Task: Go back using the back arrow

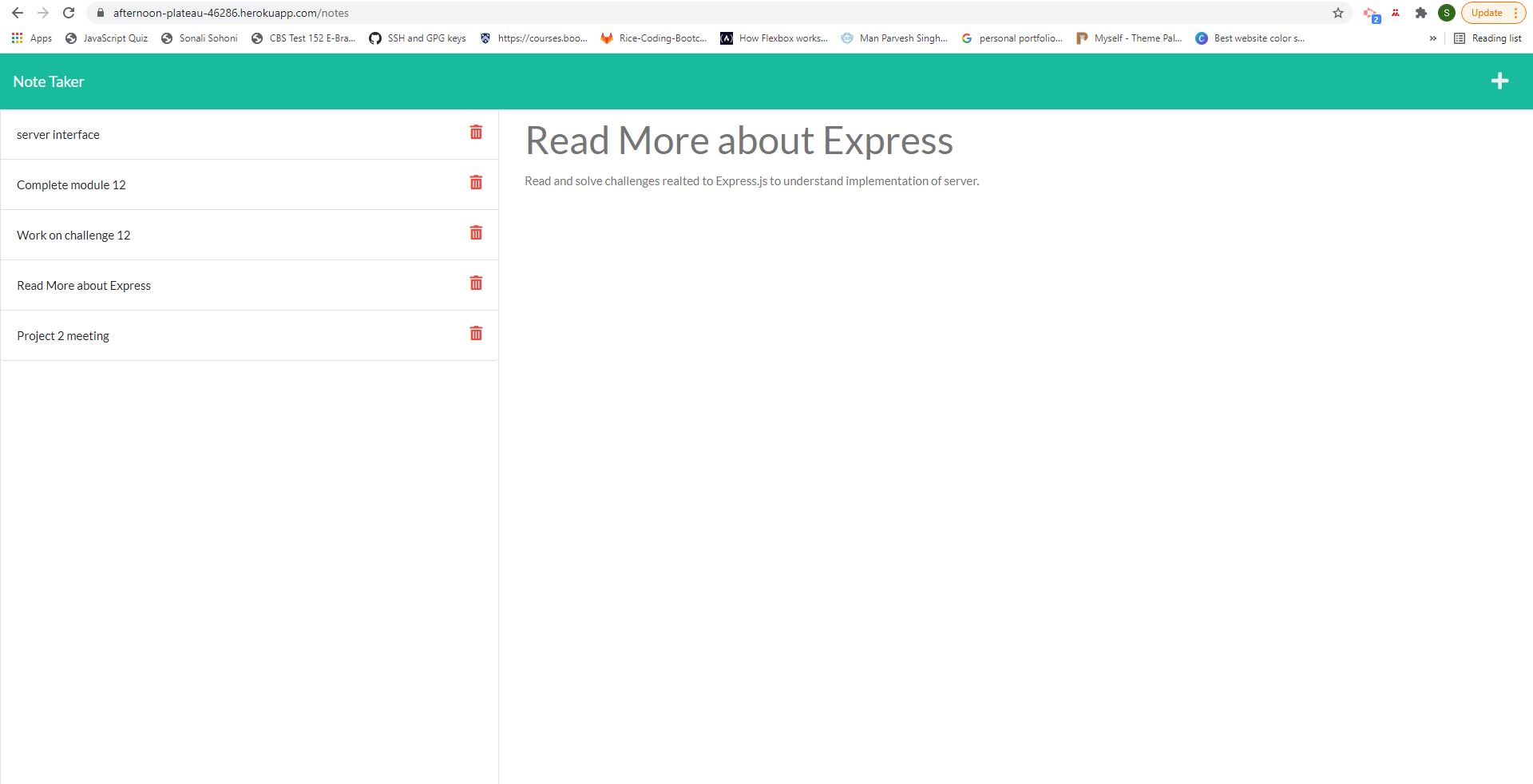Action: [18, 13]
